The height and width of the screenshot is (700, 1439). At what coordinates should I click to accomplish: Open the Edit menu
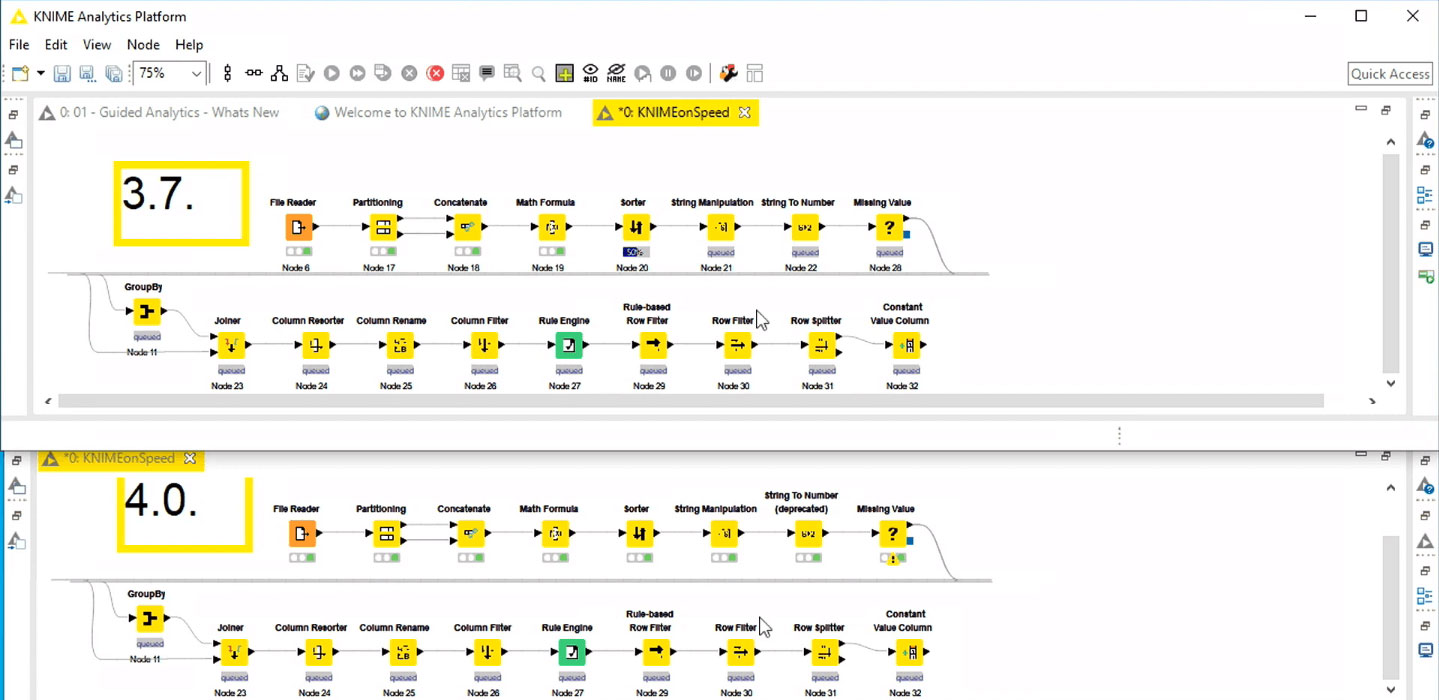coord(56,44)
